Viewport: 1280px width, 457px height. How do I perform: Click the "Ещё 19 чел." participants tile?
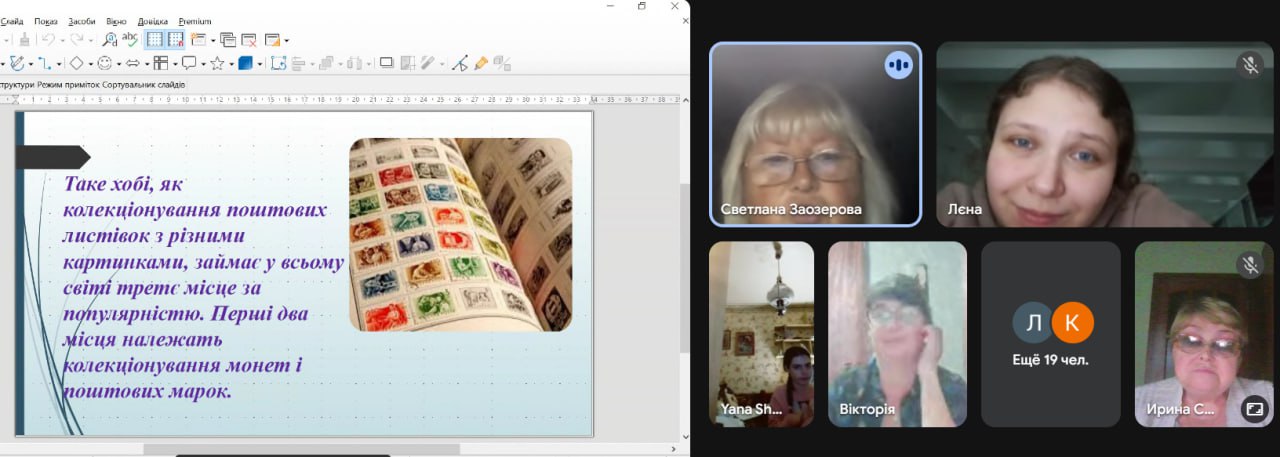click(x=1051, y=334)
